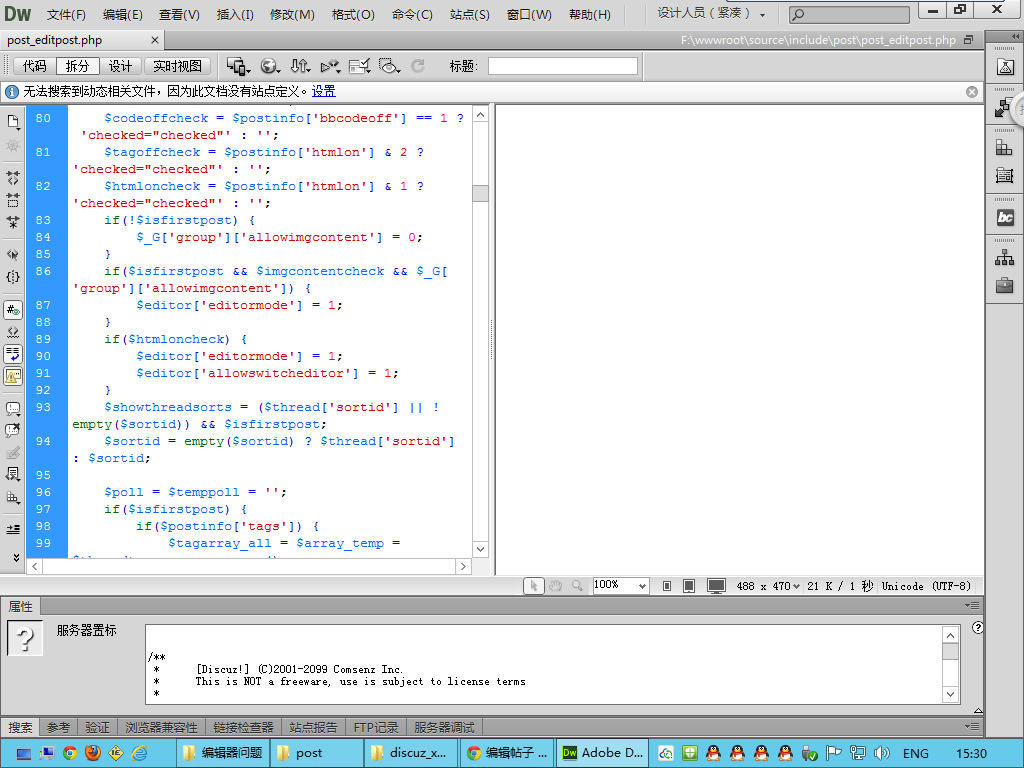Open the Visual Aids eye icon

pos(389,66)
